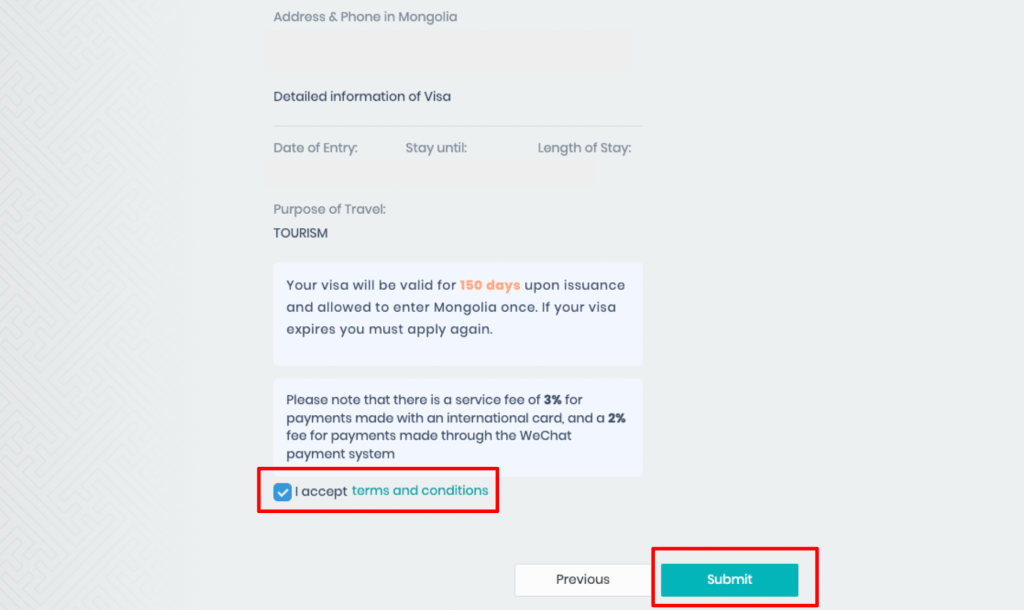
Task: Click the Length of Stay label
Action: click(584, 148)
